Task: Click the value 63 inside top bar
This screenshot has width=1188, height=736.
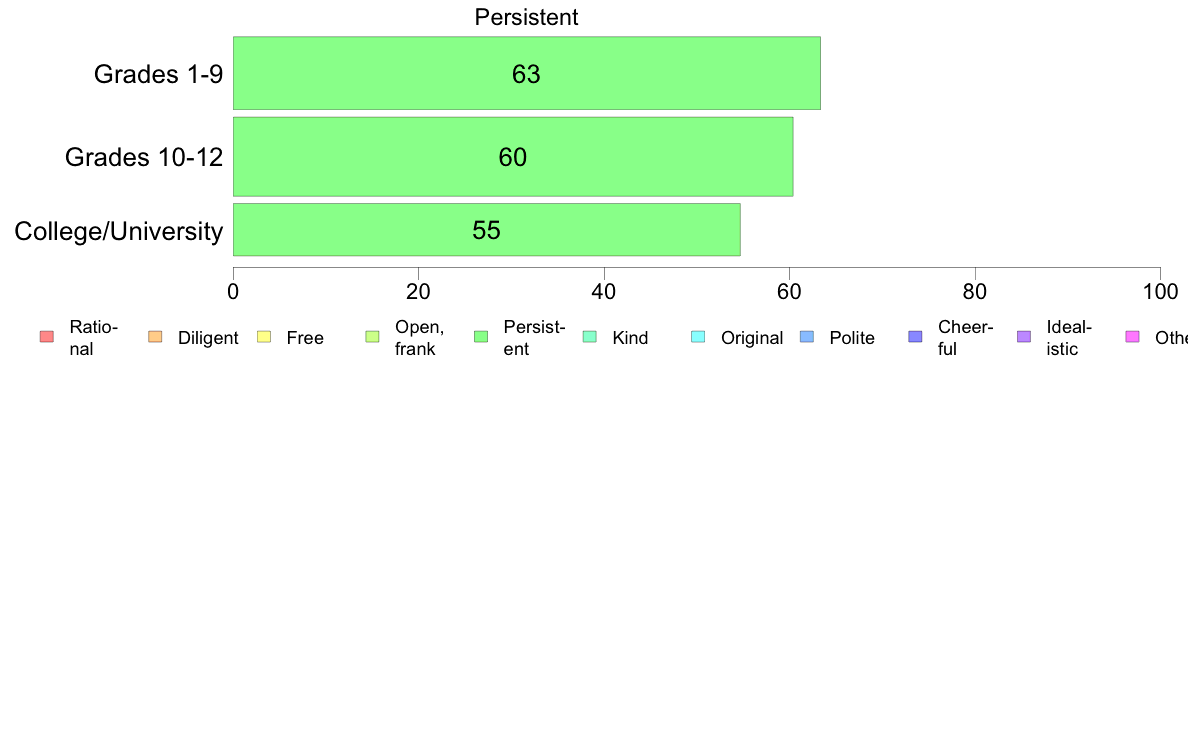Action: pyautogui.click(x=526, y=74)
